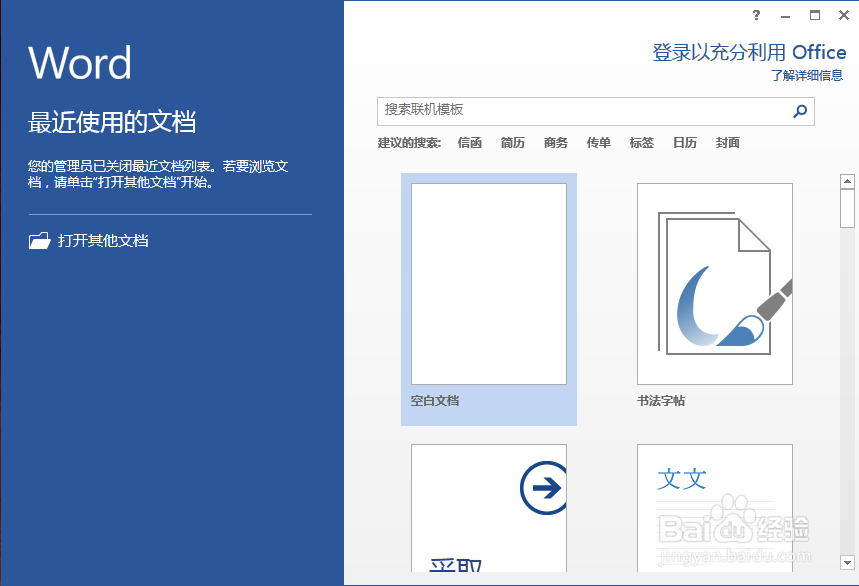
Task: Open the 了解详细信息 link
Action: point(810,75)
